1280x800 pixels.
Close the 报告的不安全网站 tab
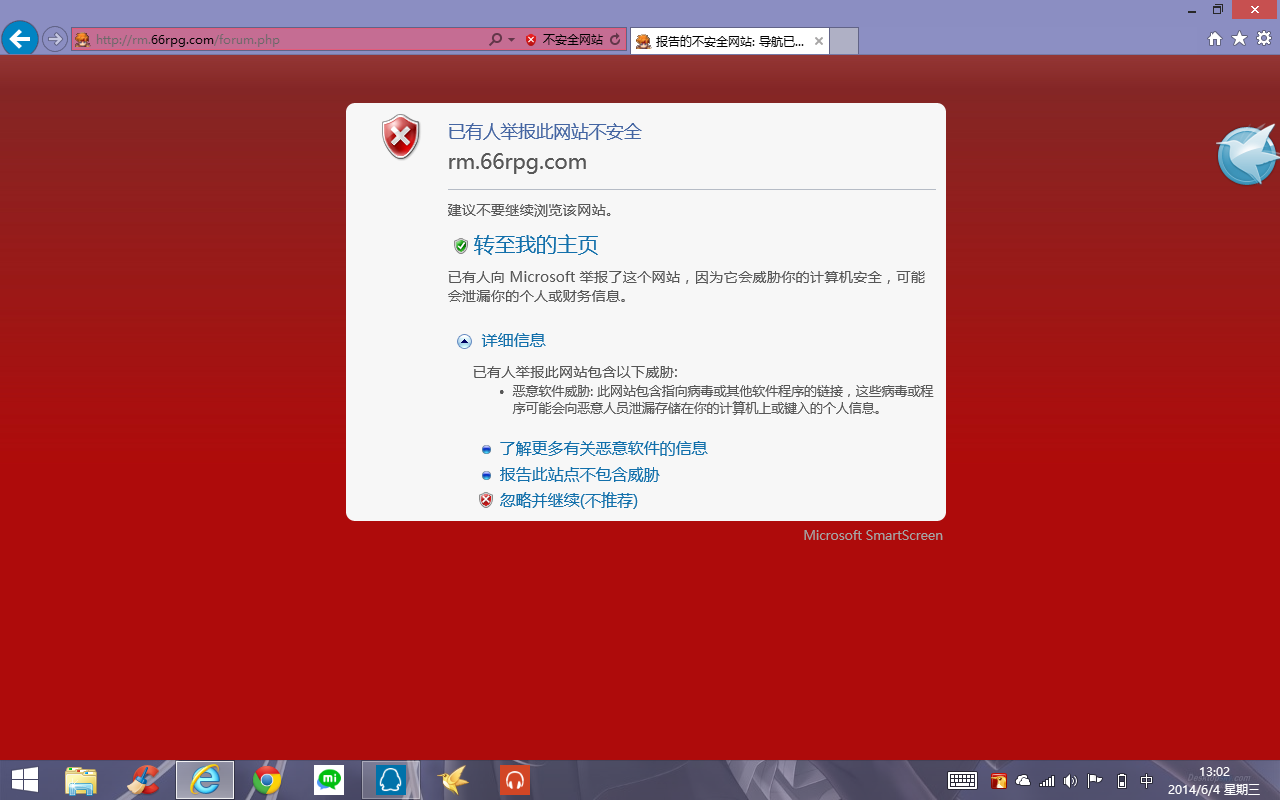coord(819,41)
